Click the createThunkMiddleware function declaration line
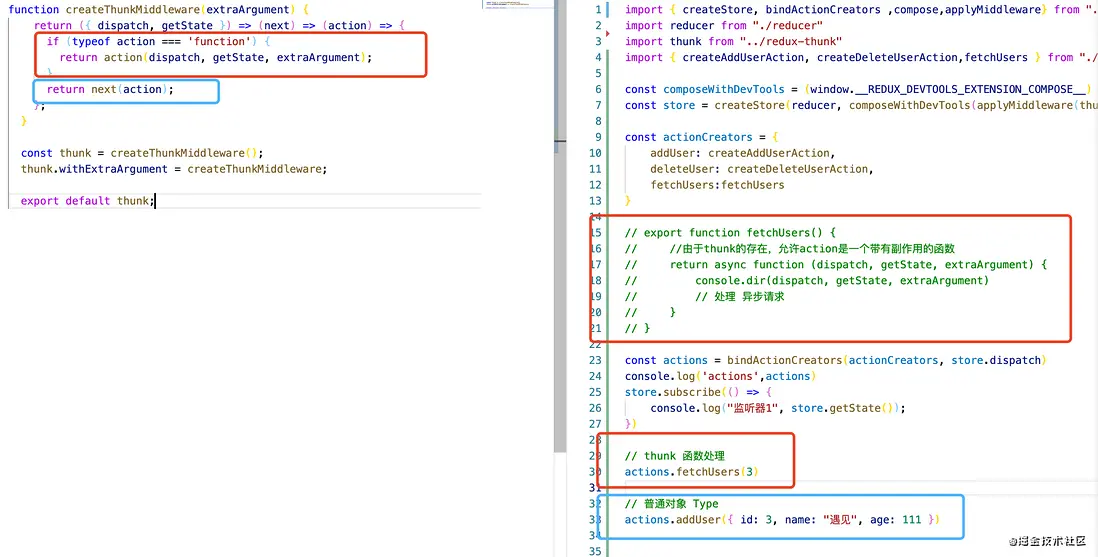This screenshot has height=557, width=1098. coord(158,10)
